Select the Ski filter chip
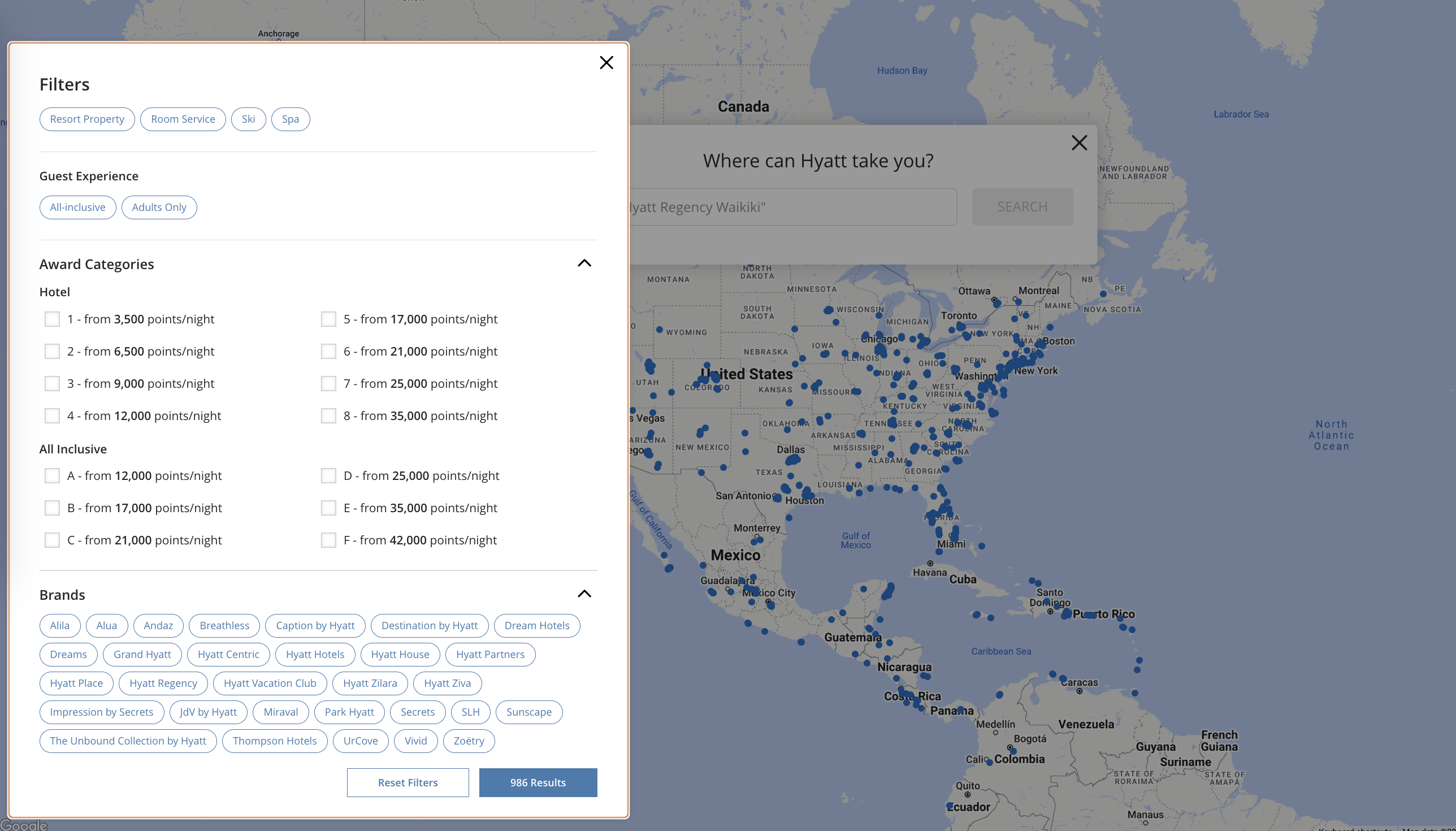1456x831 pixels. 248,119
